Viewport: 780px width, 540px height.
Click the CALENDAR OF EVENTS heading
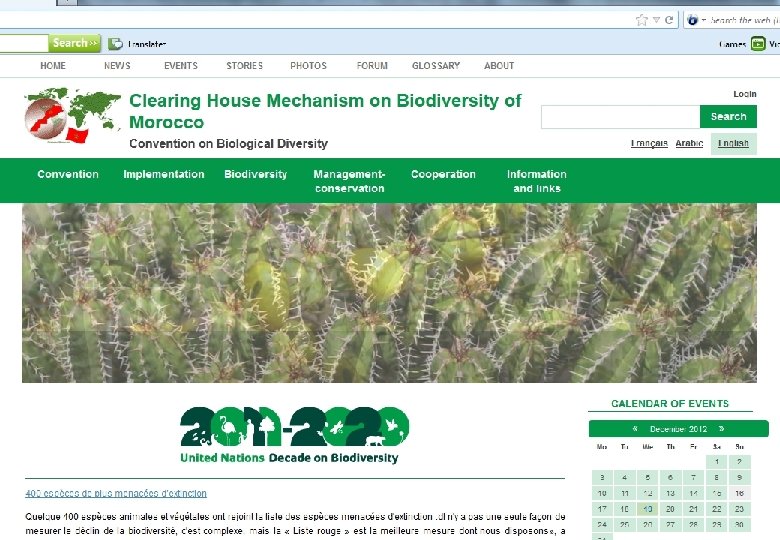670,404
